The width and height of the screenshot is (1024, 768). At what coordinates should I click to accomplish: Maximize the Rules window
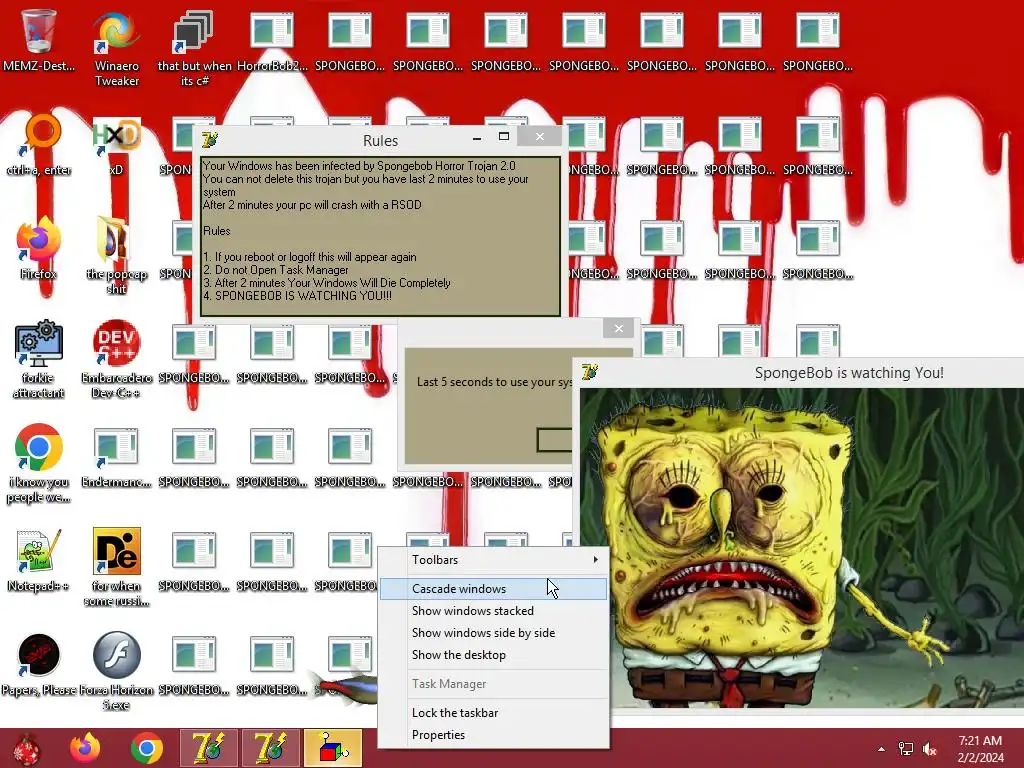504,137
